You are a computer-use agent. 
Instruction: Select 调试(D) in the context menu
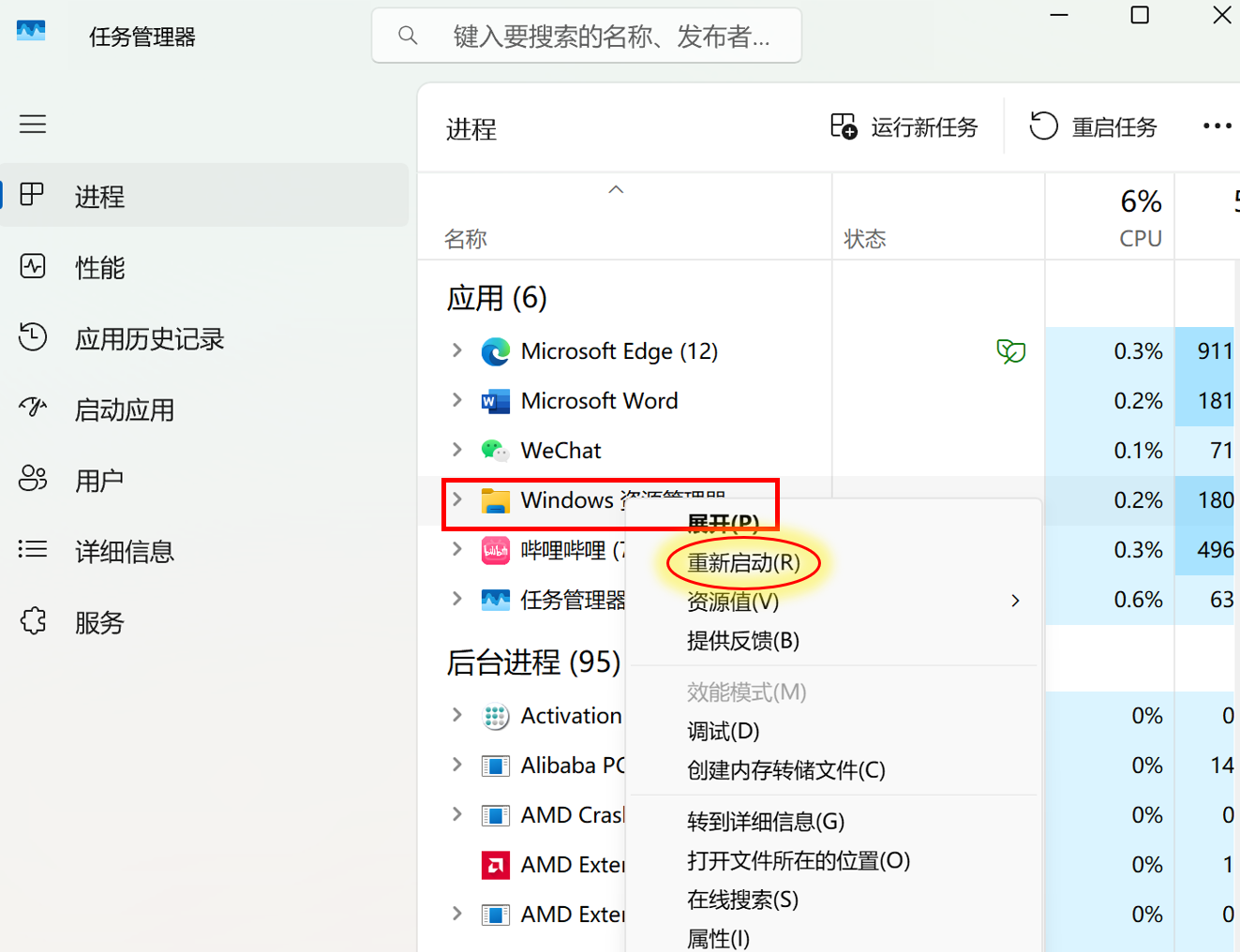(723, 731)
